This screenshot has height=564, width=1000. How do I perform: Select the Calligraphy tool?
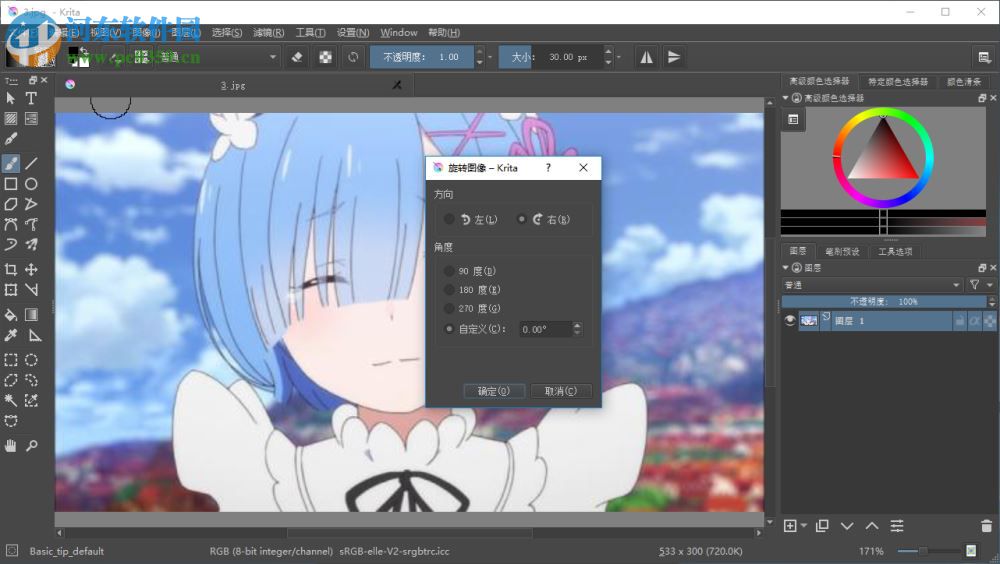pyautogui.click(x=11, y=138)
